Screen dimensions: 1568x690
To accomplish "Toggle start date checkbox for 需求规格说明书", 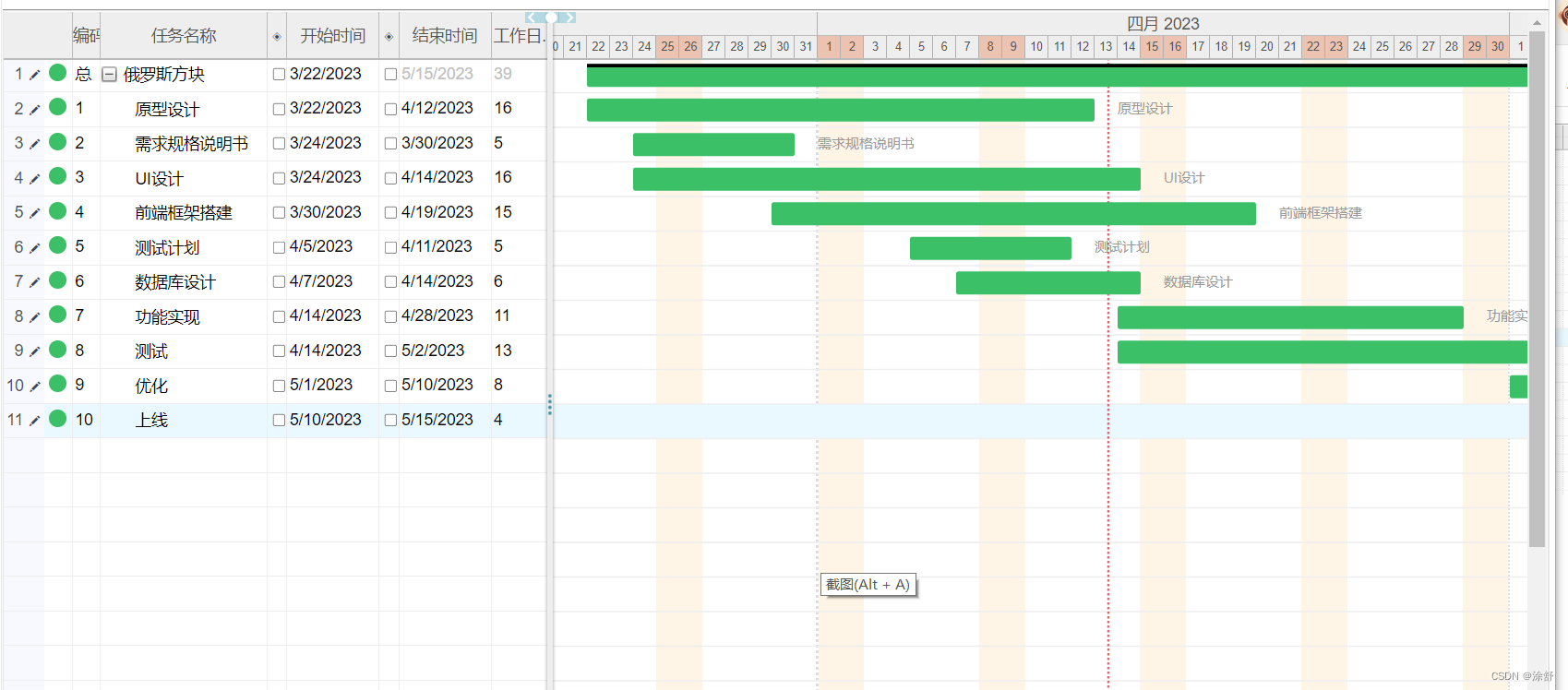I will point(279,144).
